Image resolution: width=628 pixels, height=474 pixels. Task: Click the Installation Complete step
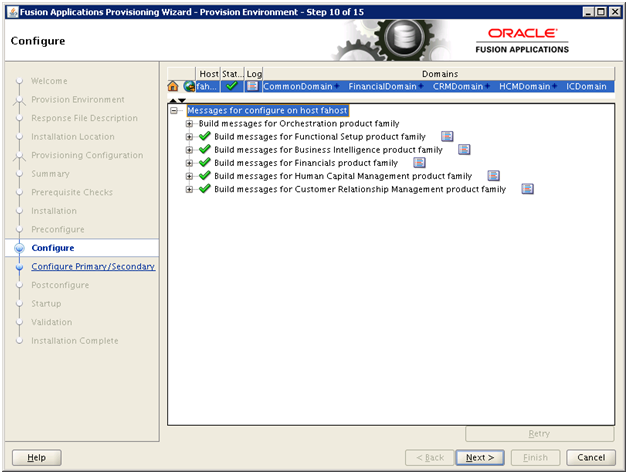tap(74, 341)
